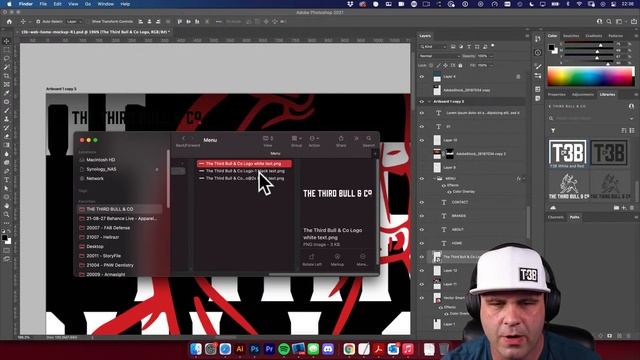Select the Zoom tool in the toolbar
This screenshot has width=640, height=360.
point(7,214)
